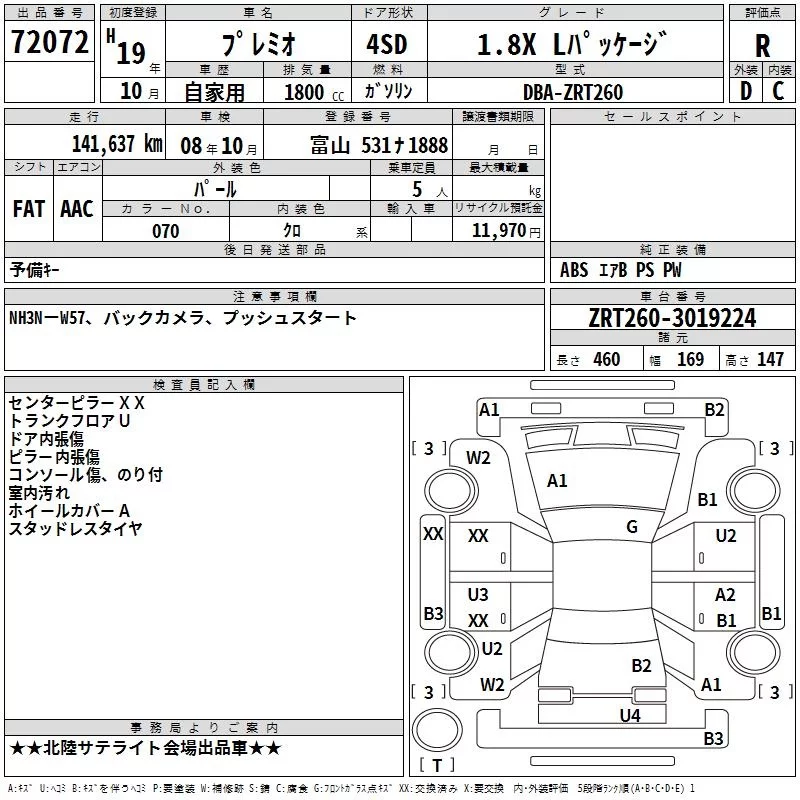The width and height of the screenshot is (800, 800).
Task: Click inspector note ドア内張傷
Action: [x=46, y=439]
